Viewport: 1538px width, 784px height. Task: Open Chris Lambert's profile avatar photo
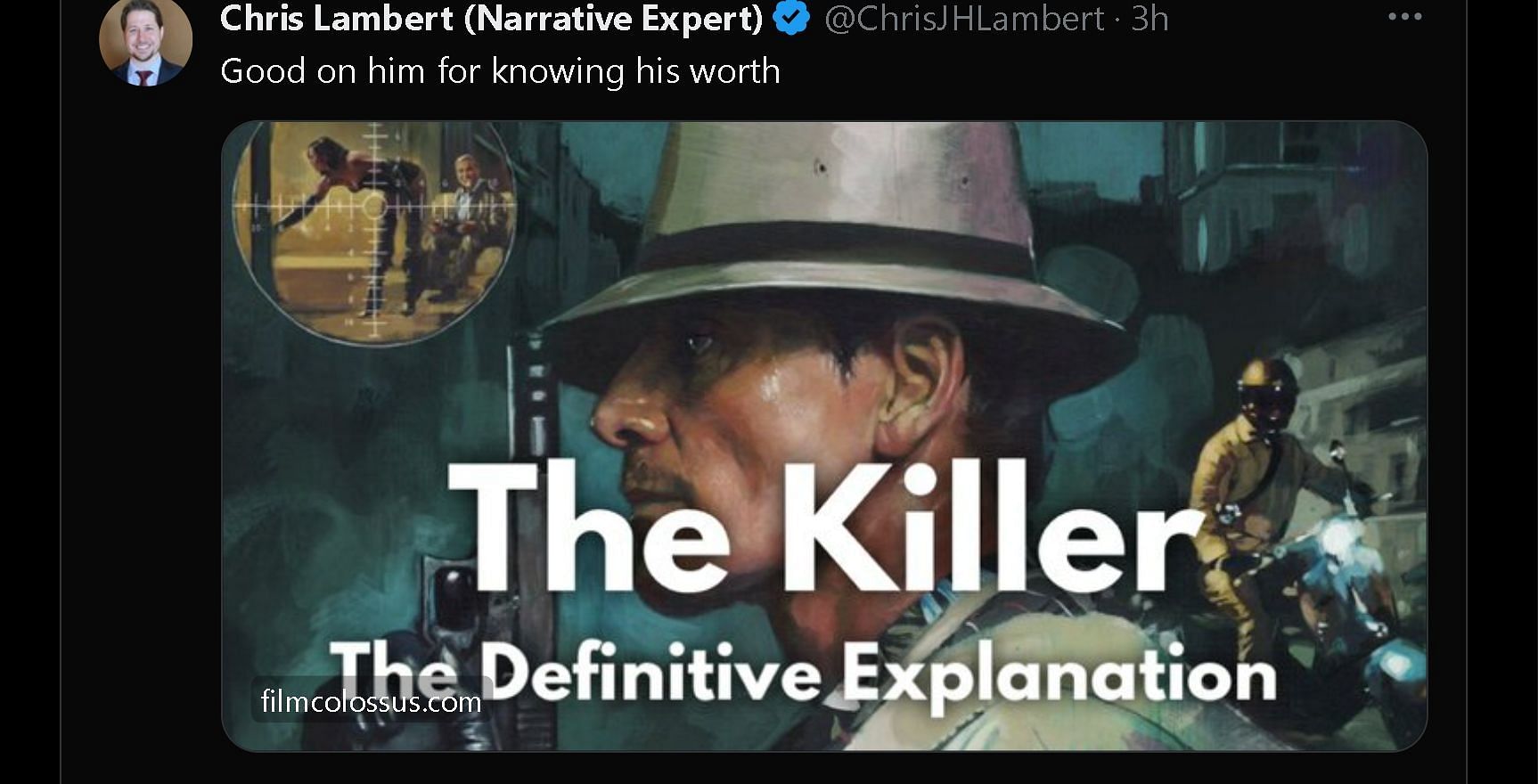tap(145, 39)
